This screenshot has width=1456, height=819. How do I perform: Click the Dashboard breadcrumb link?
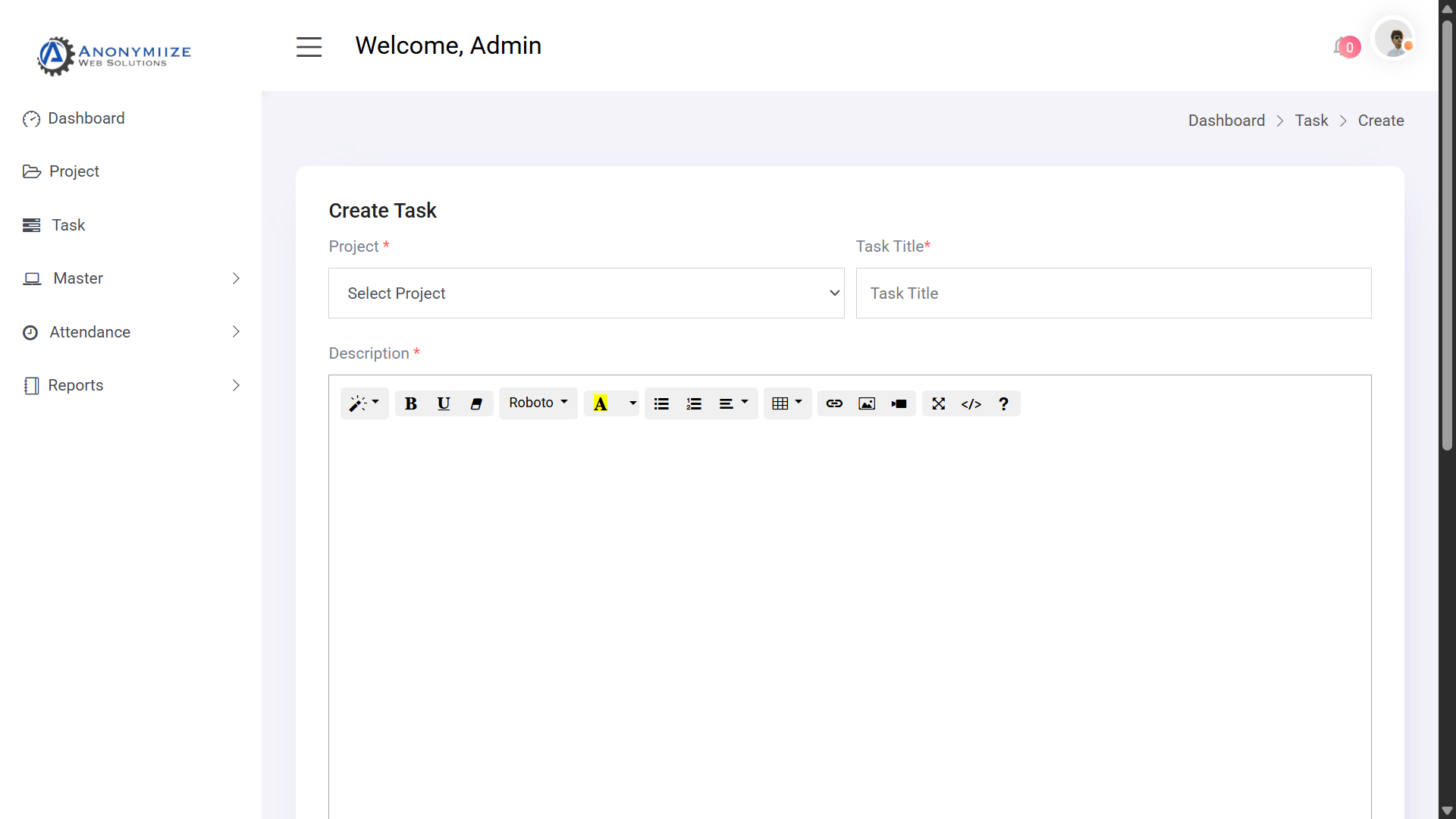coord(1226,121)
